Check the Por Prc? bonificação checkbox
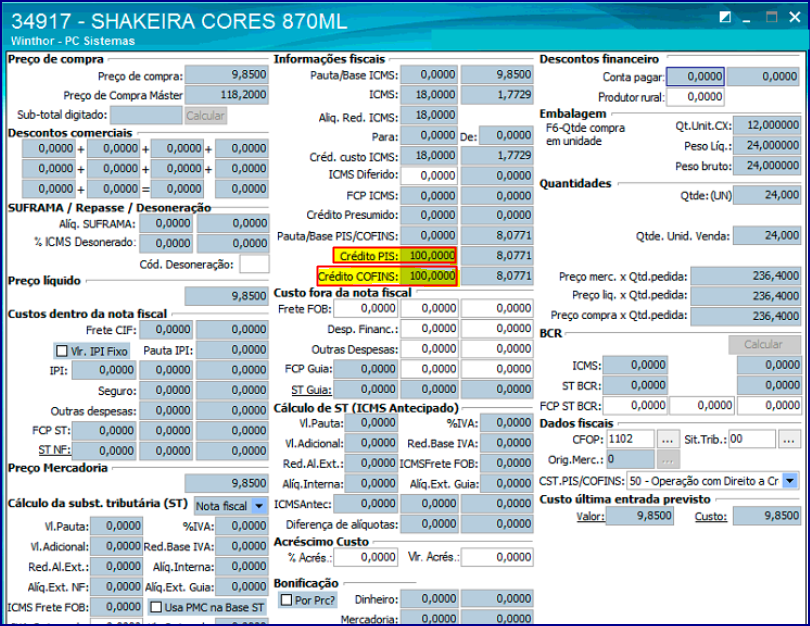This screenshot has height=626, width=810. pyautogui.click(x=286, y=600)
